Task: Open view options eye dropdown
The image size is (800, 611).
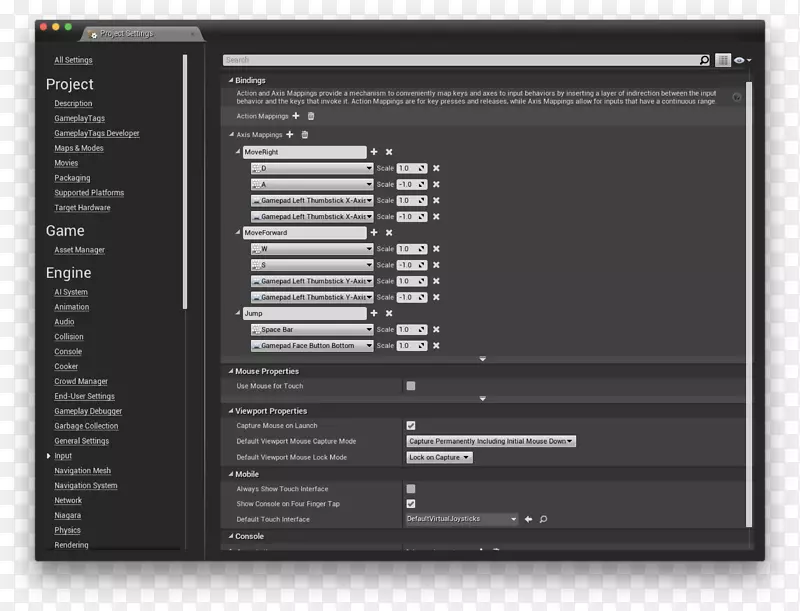Action: [742, 60]
